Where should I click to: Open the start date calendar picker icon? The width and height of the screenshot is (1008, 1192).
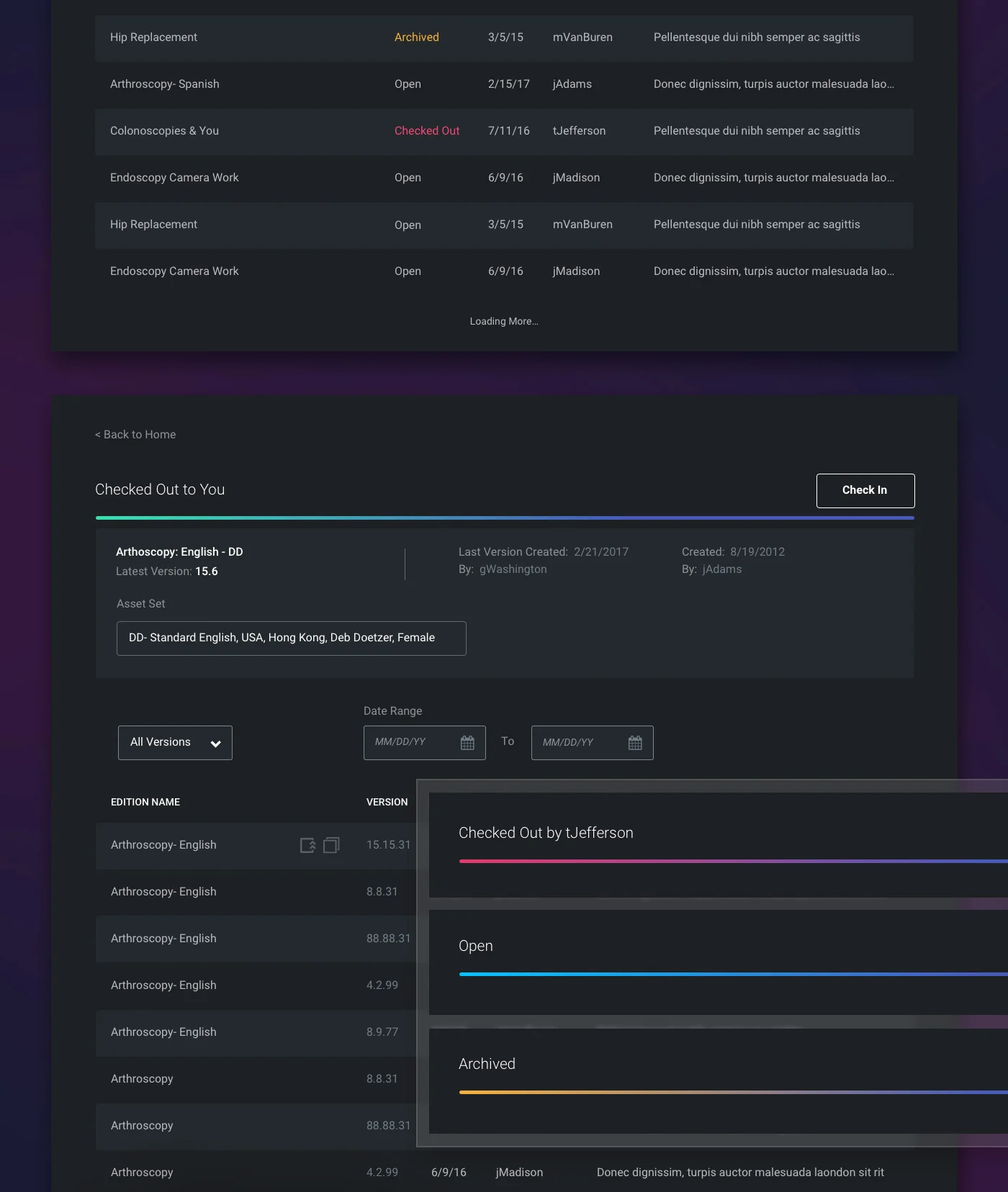point(467,742)
